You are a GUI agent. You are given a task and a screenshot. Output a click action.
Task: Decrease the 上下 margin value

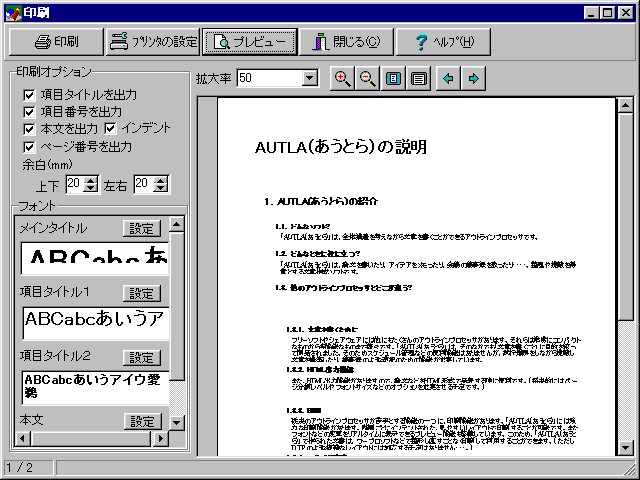tap(91, 188)
